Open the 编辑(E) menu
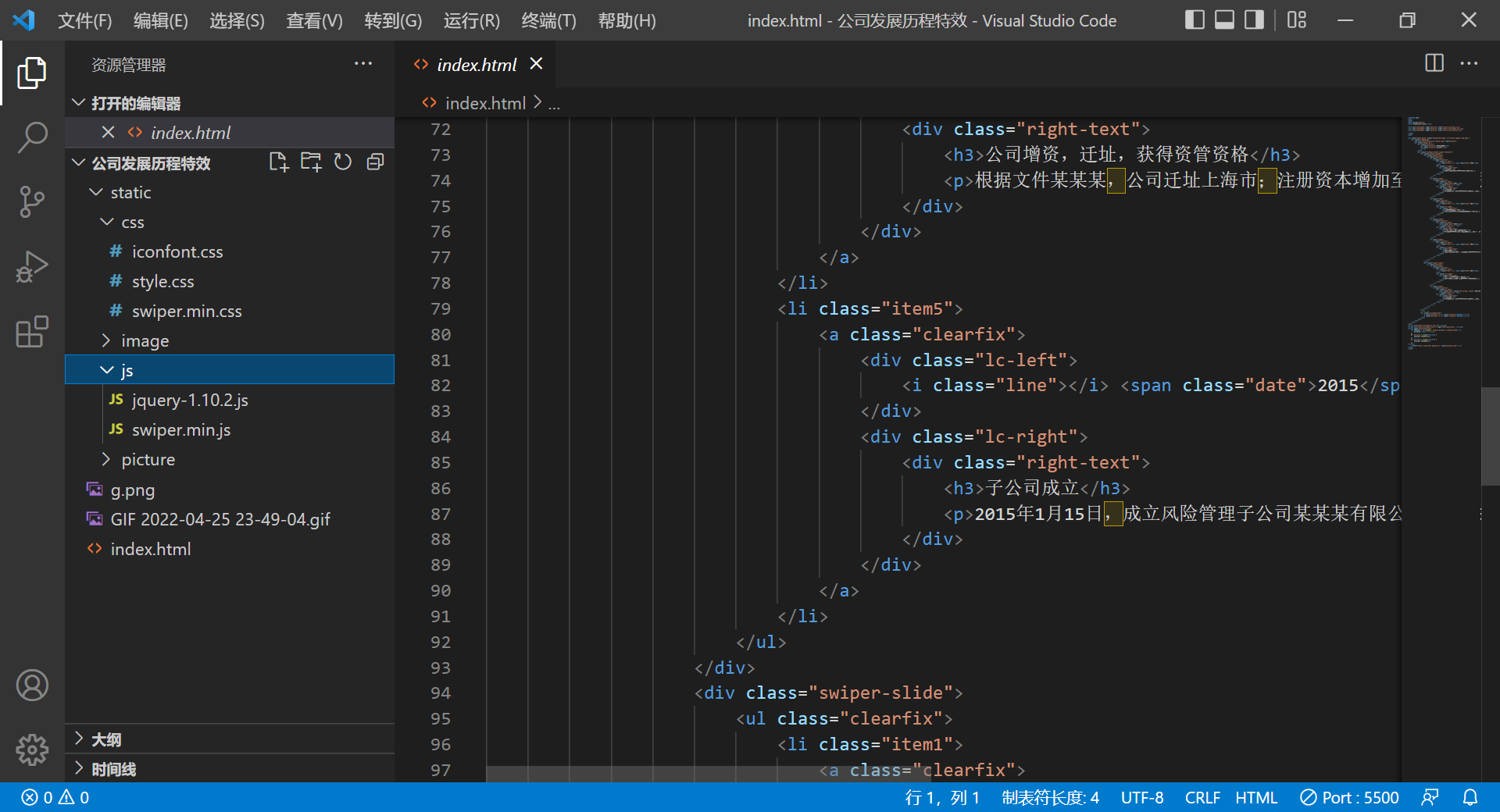 (x=161, y=21)
